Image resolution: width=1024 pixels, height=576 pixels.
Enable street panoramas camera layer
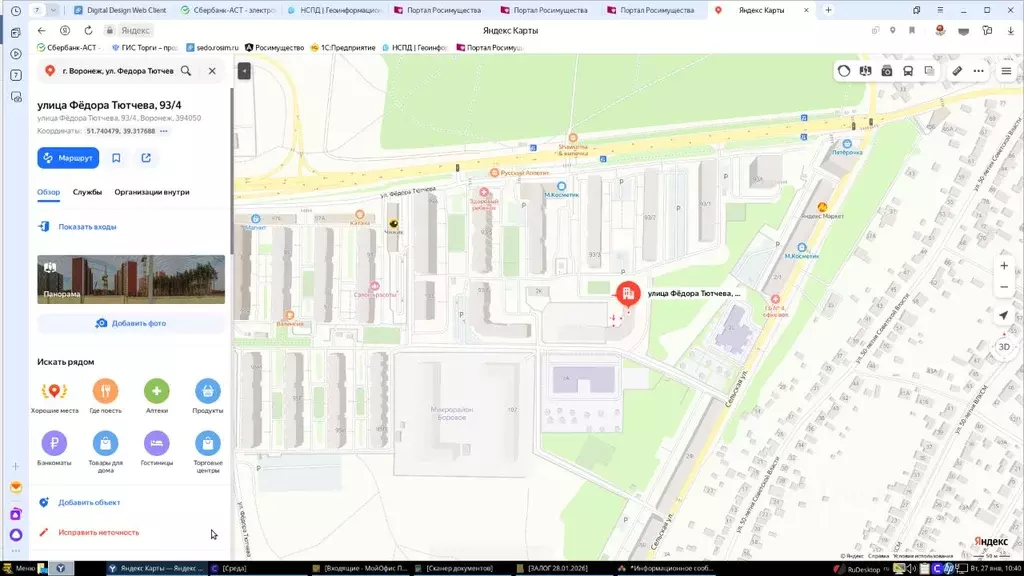tap(887, 71)
